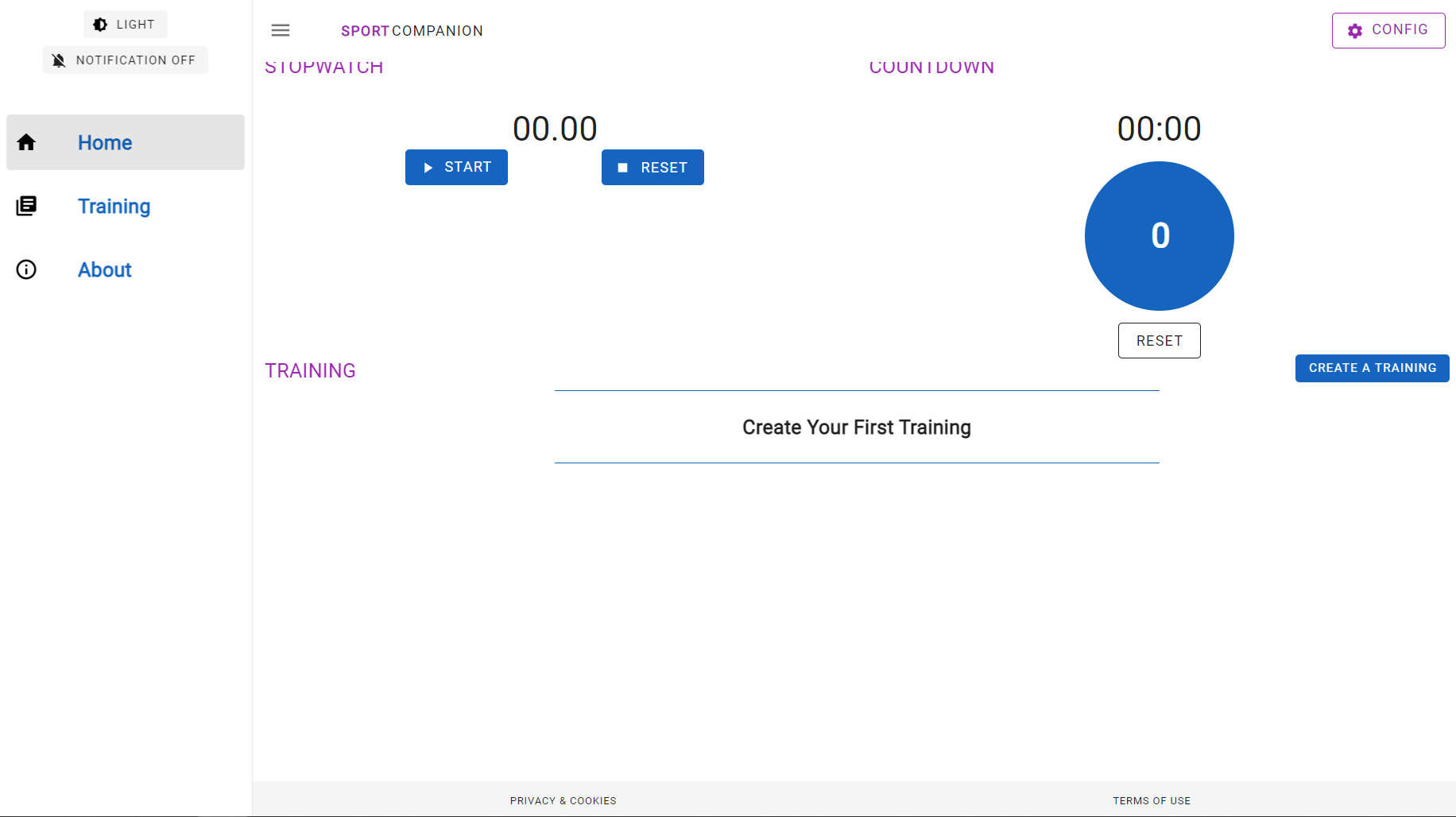Reset the stopwatch with blue Reset button
This screenshot has width=1456, height=817.
(x=652, y=168)
